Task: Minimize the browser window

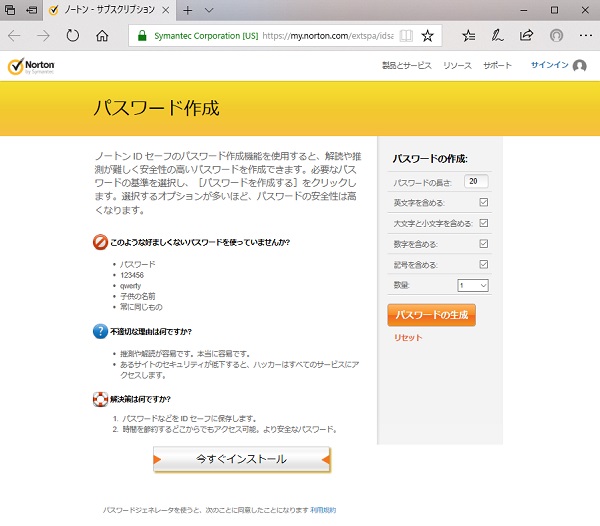Action: click(x=523, y=10)
